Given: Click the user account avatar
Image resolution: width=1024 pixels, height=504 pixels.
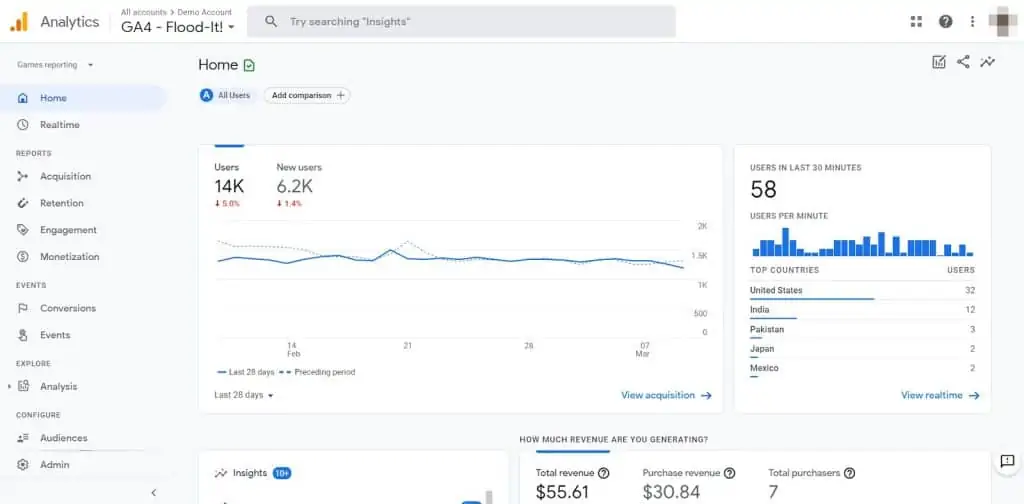Looking at the screenshot, I should click(1002, 22).
